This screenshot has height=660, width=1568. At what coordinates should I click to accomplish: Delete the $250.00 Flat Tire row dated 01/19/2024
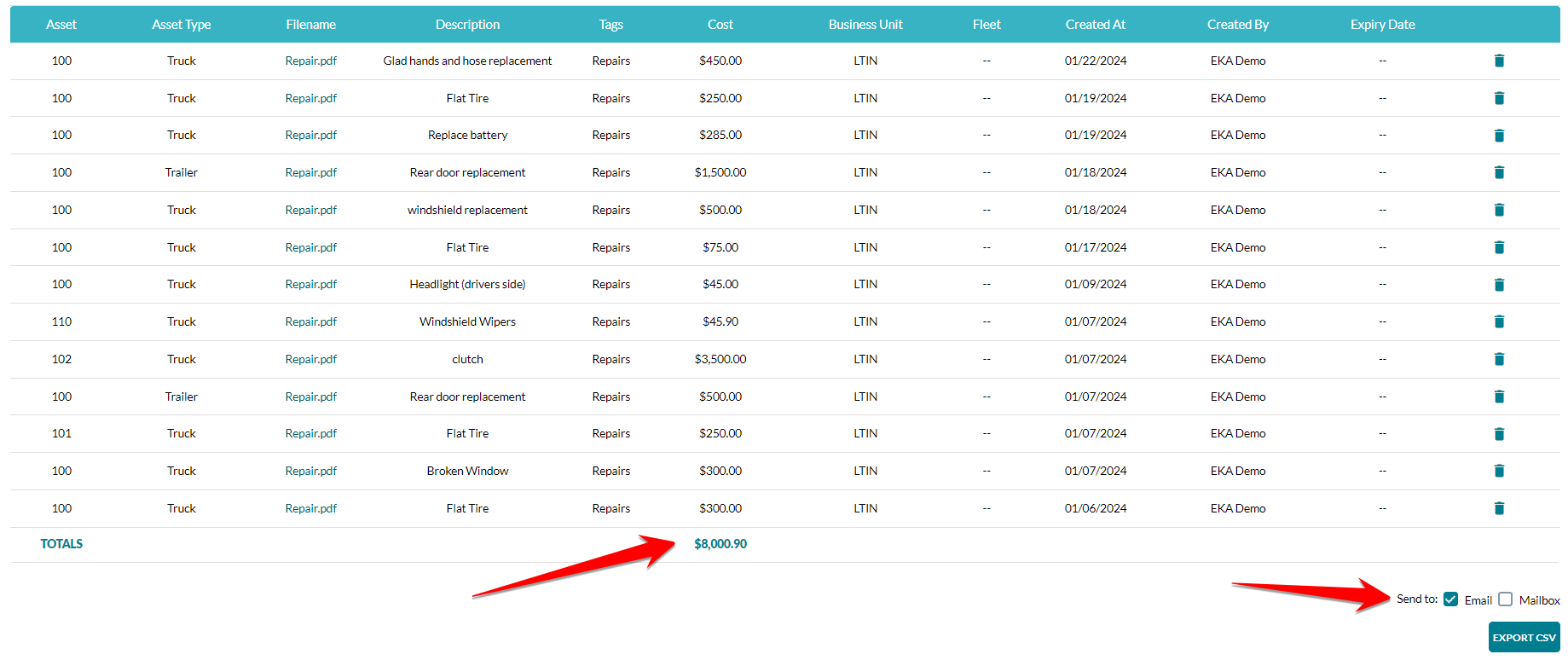(1499, 98)
